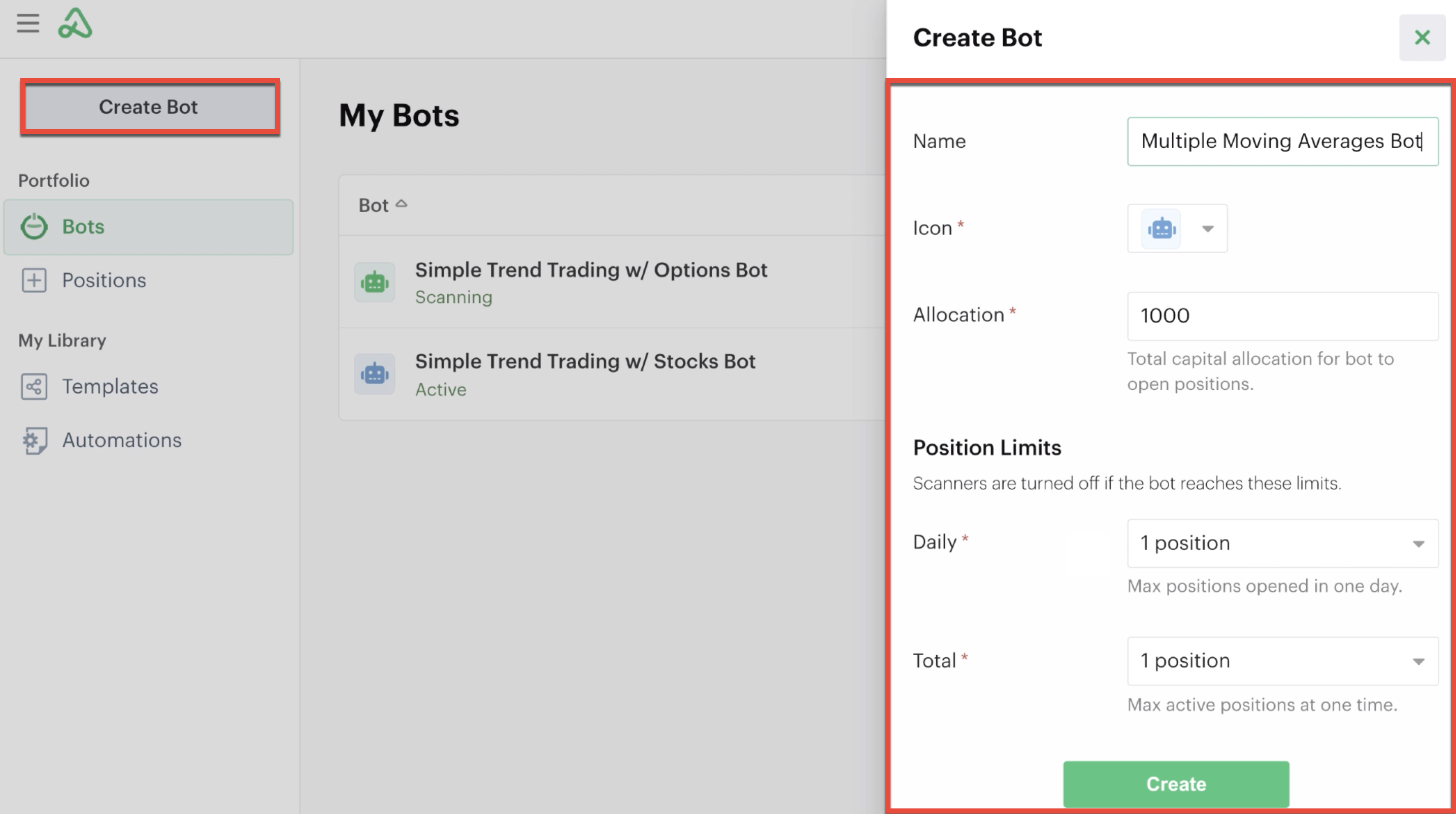Screen dimensions: 1456x814
Task: Click the My Library section label
Action: point(62,341)
